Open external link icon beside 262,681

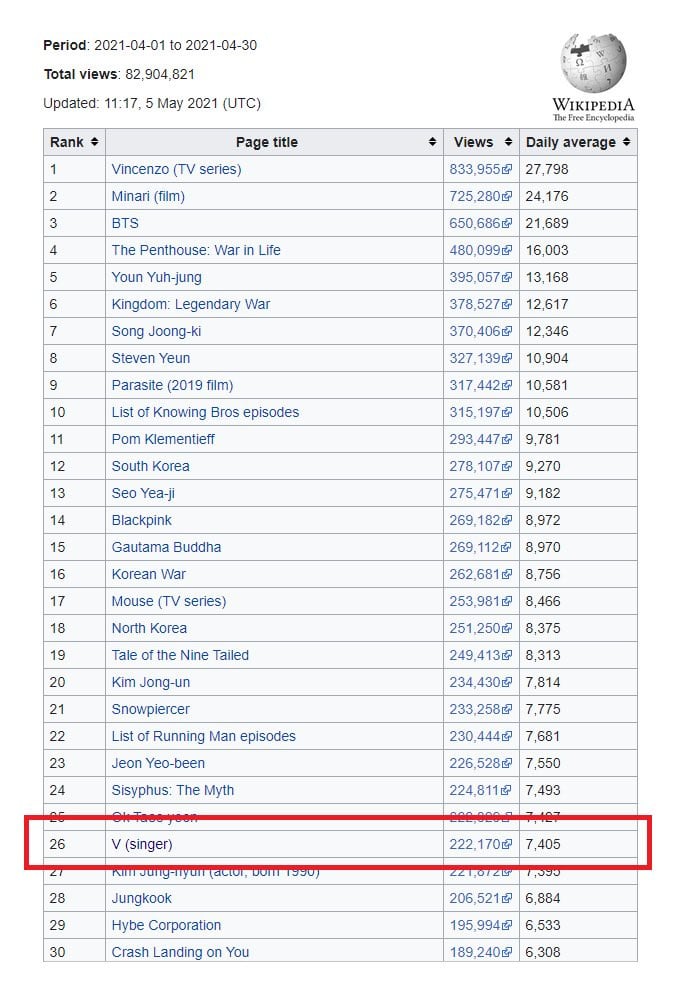pos(507,574)
